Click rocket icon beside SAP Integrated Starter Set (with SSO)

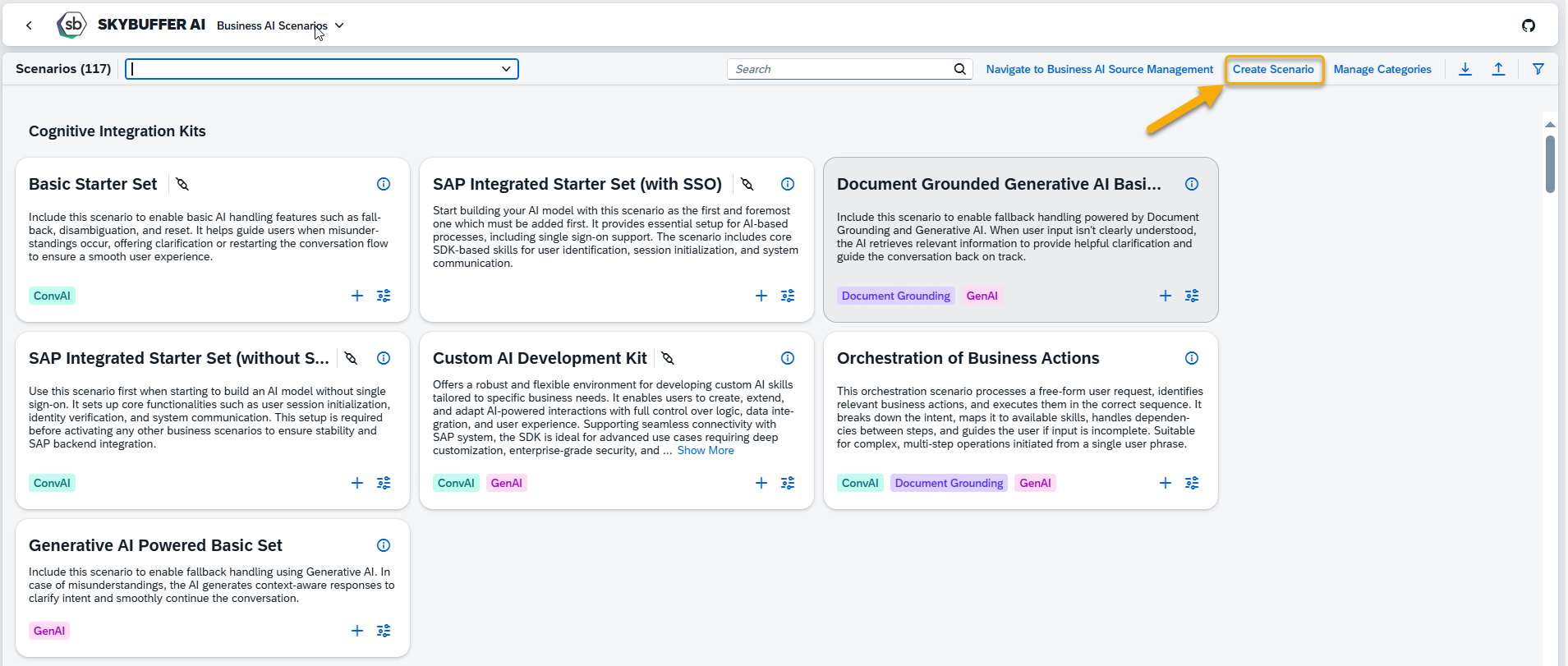747,184
